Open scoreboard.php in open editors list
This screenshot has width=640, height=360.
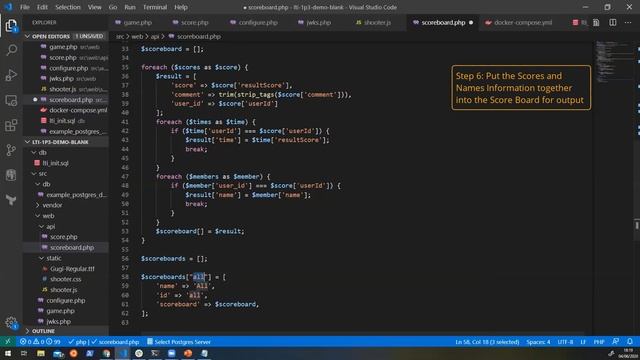(x=71, y=100)
